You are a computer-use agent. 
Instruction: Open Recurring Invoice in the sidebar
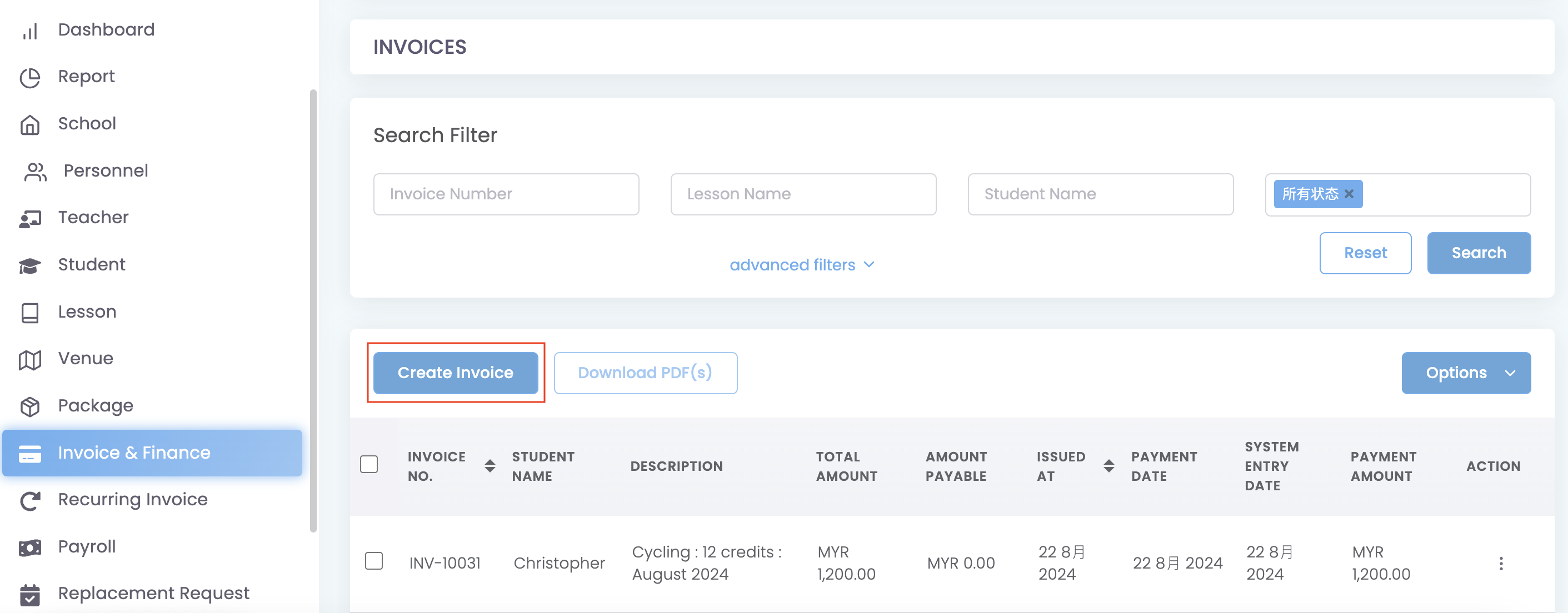133,499
